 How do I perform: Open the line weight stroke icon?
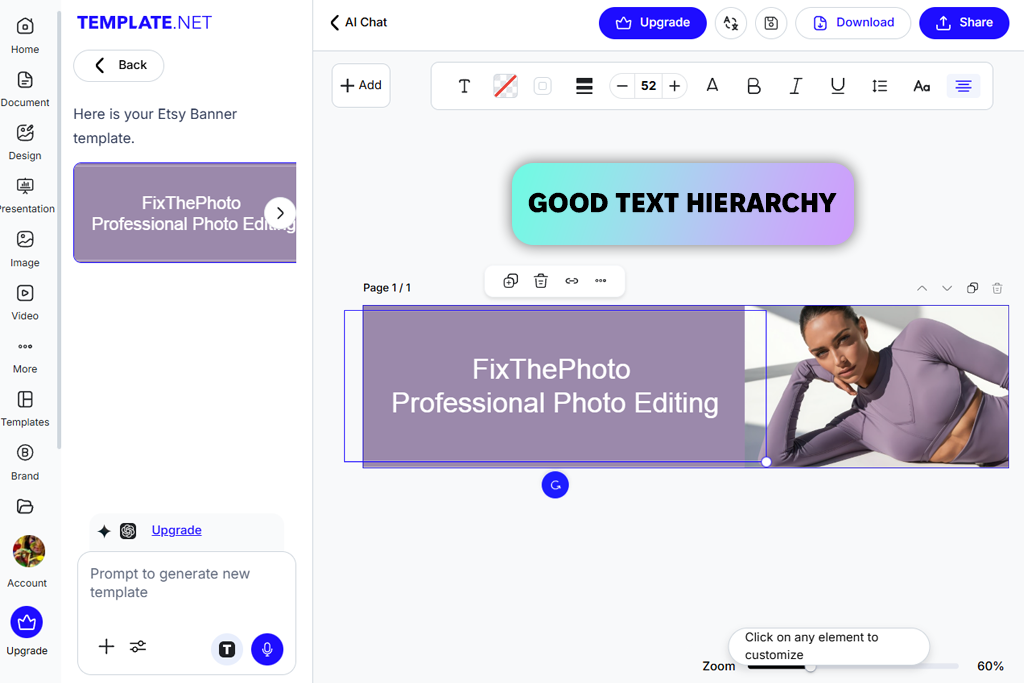click(x=584, y=86)
